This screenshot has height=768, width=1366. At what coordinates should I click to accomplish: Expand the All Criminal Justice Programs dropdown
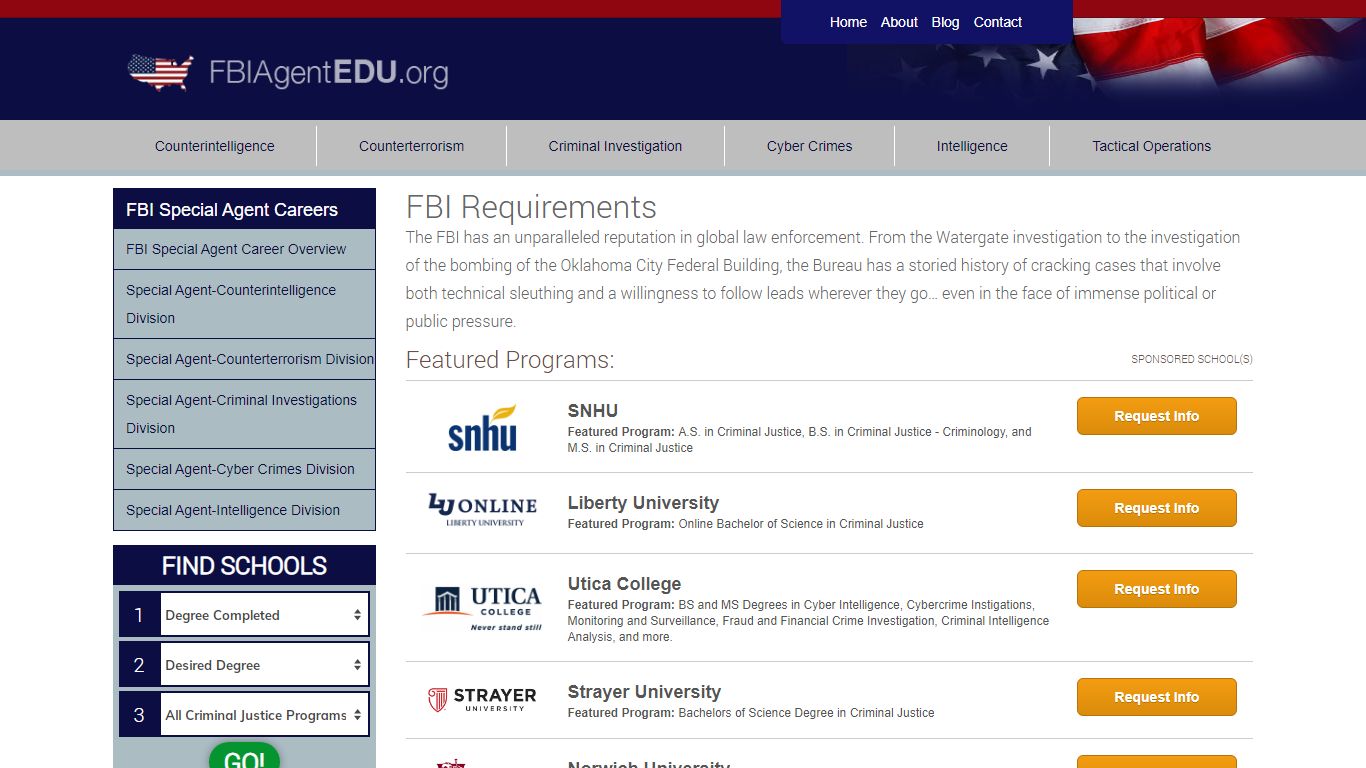click(264, 715)
